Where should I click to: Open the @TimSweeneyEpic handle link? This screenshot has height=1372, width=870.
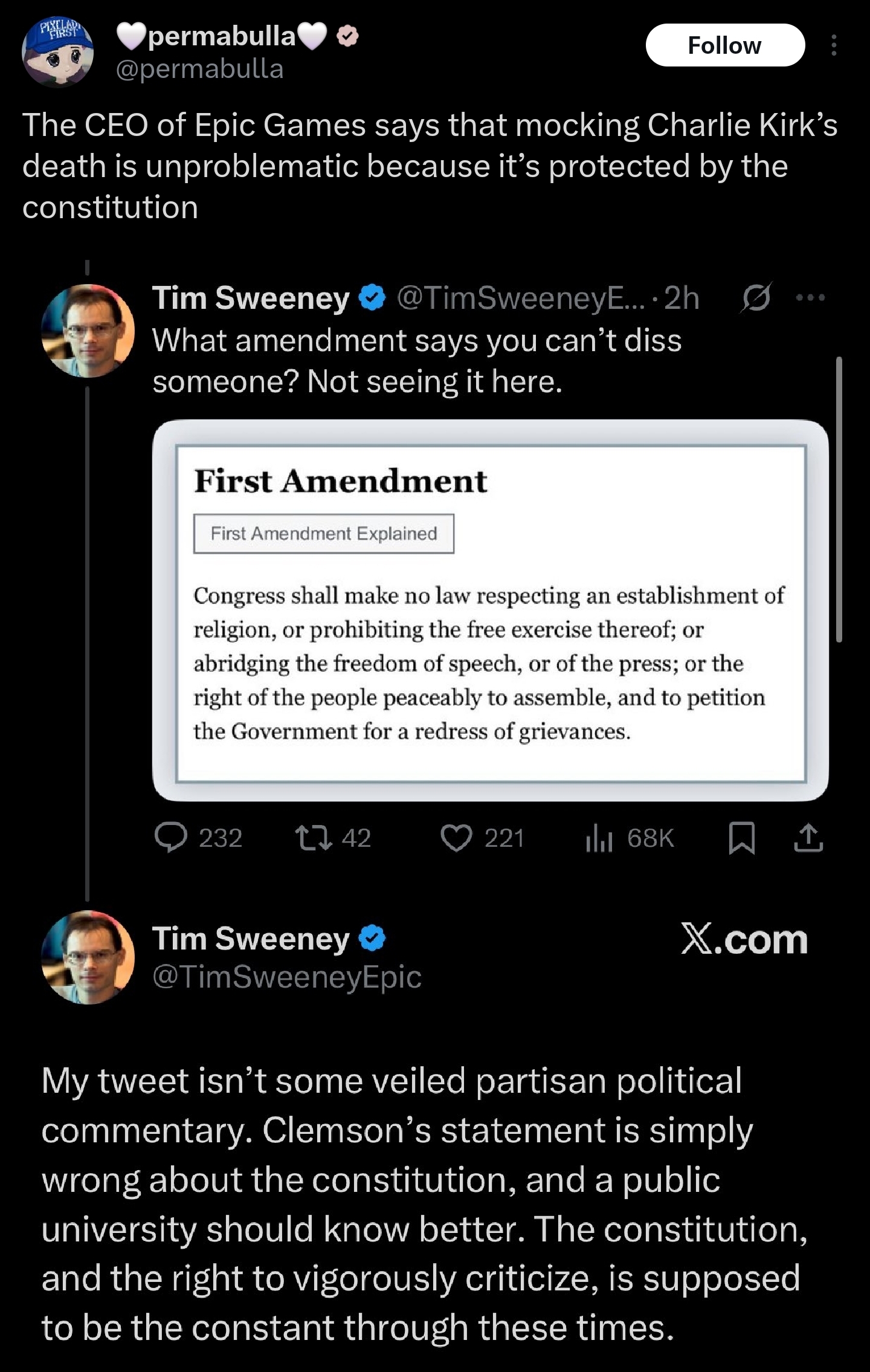286,977
